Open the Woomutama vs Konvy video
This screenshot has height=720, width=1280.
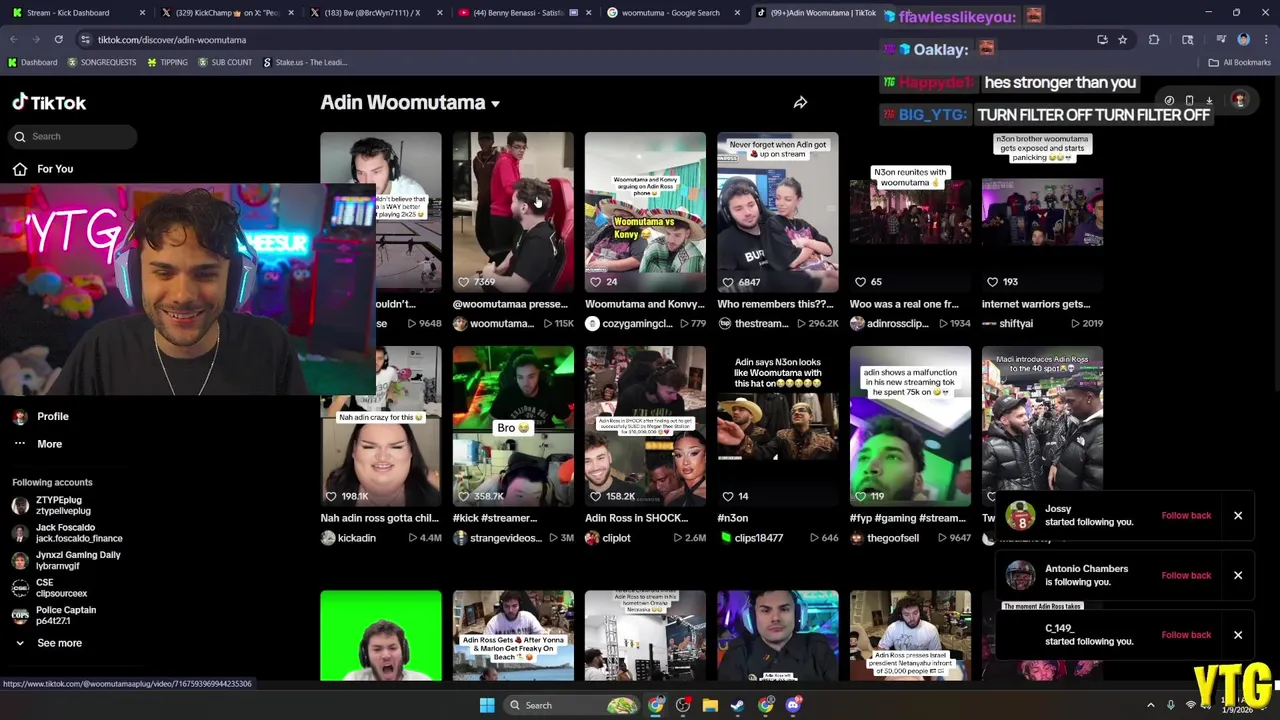[x=645, y=212]
